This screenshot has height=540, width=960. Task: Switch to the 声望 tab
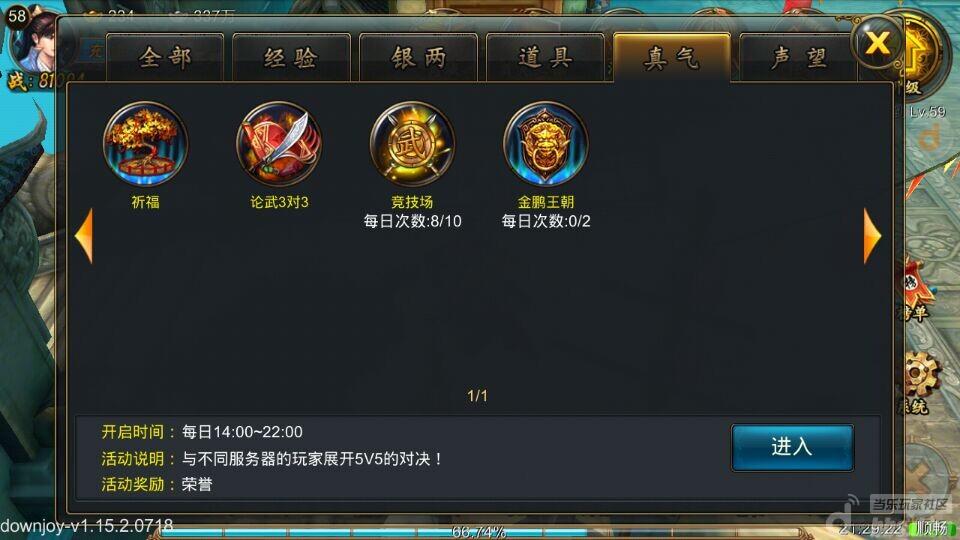[x=798, y=58]
